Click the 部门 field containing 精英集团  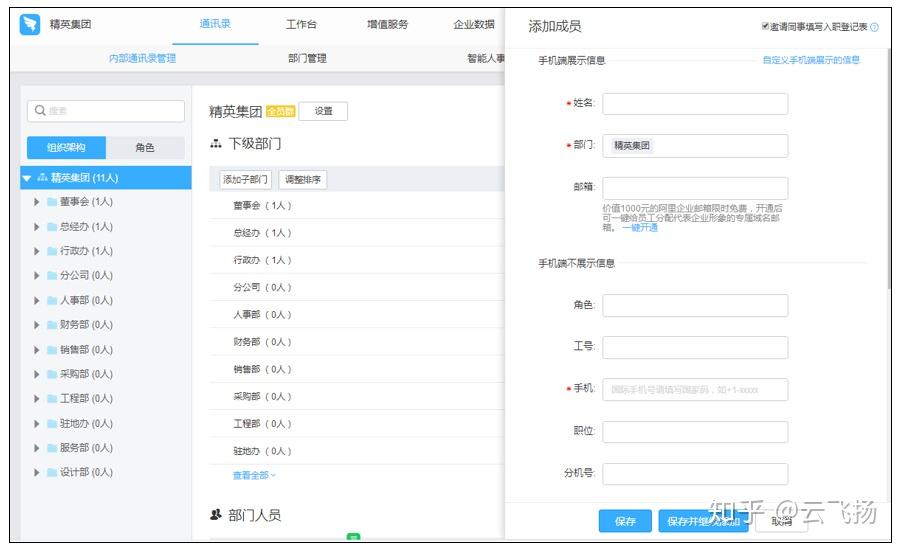pos(695,146)
